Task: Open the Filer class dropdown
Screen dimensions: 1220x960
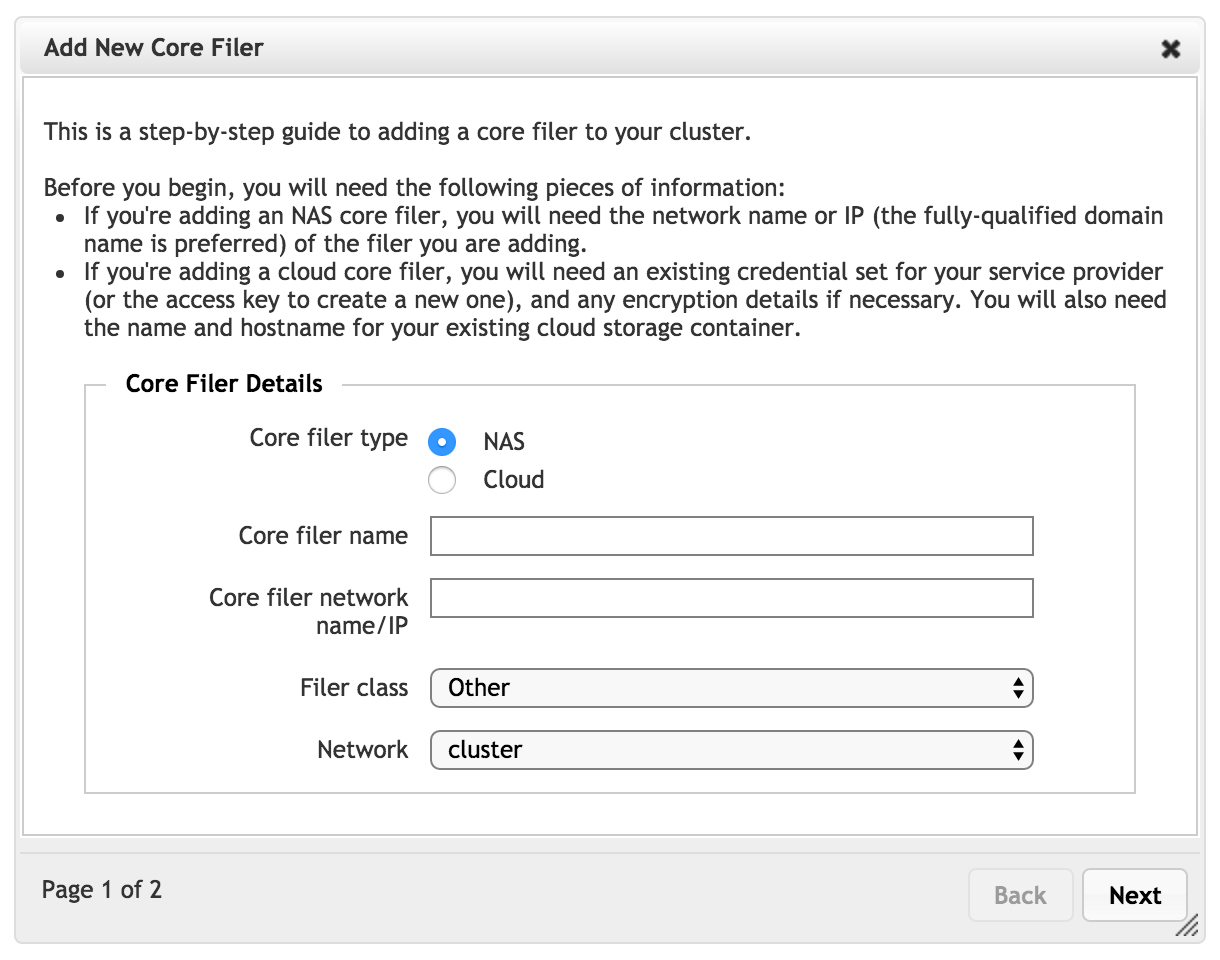Action: point(731,688)
